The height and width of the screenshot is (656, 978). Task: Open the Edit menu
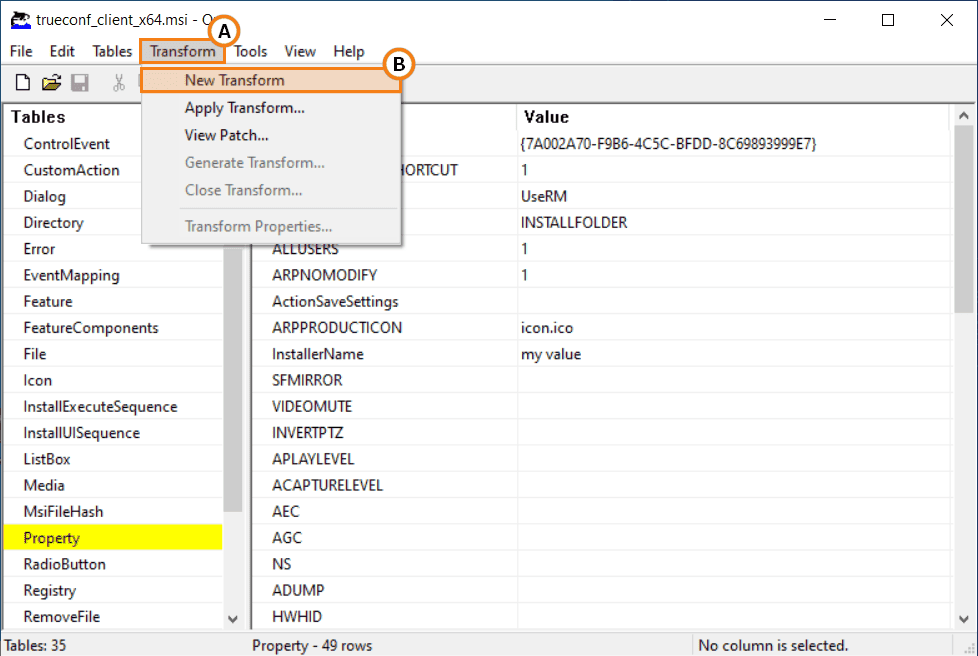click(x=62, y=51)
